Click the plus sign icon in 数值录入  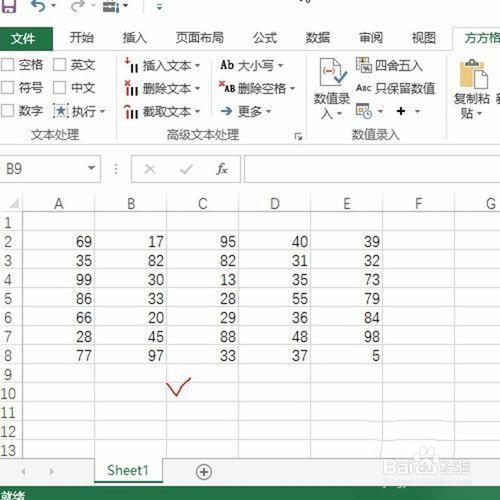click(401, 111)
